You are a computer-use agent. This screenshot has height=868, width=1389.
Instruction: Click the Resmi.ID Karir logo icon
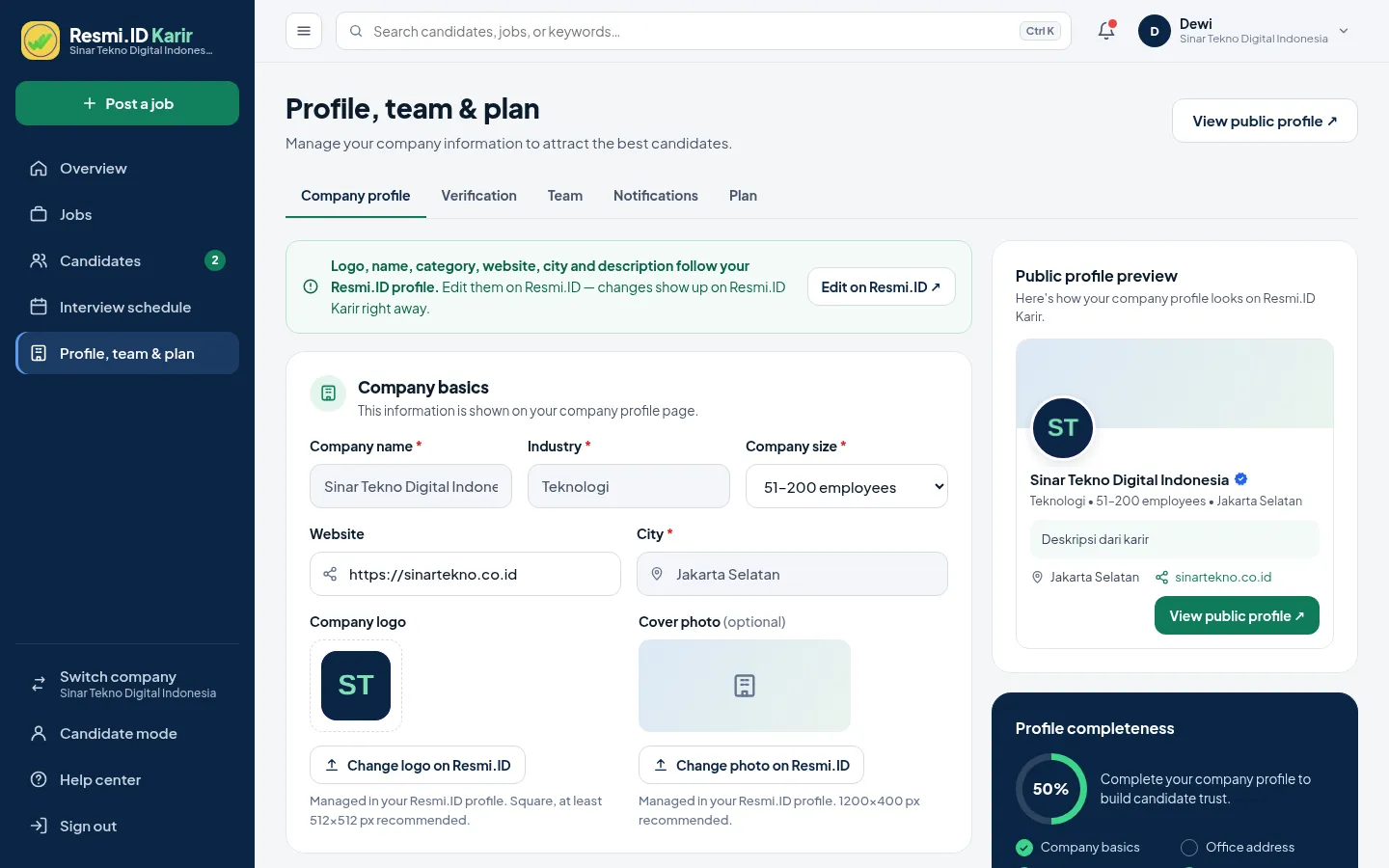pos(41,41)
